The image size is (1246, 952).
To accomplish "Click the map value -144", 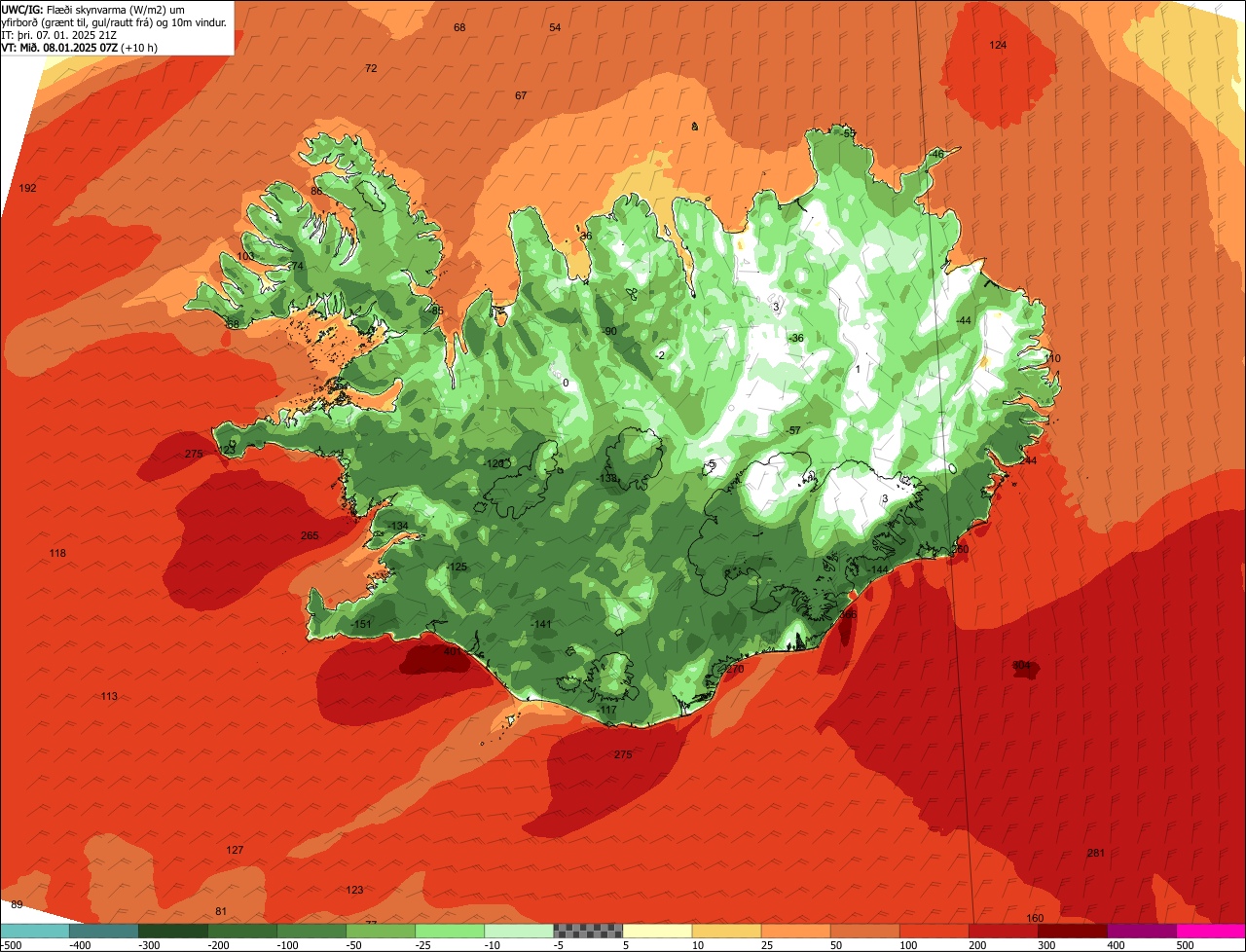I will tap(878, 569).
